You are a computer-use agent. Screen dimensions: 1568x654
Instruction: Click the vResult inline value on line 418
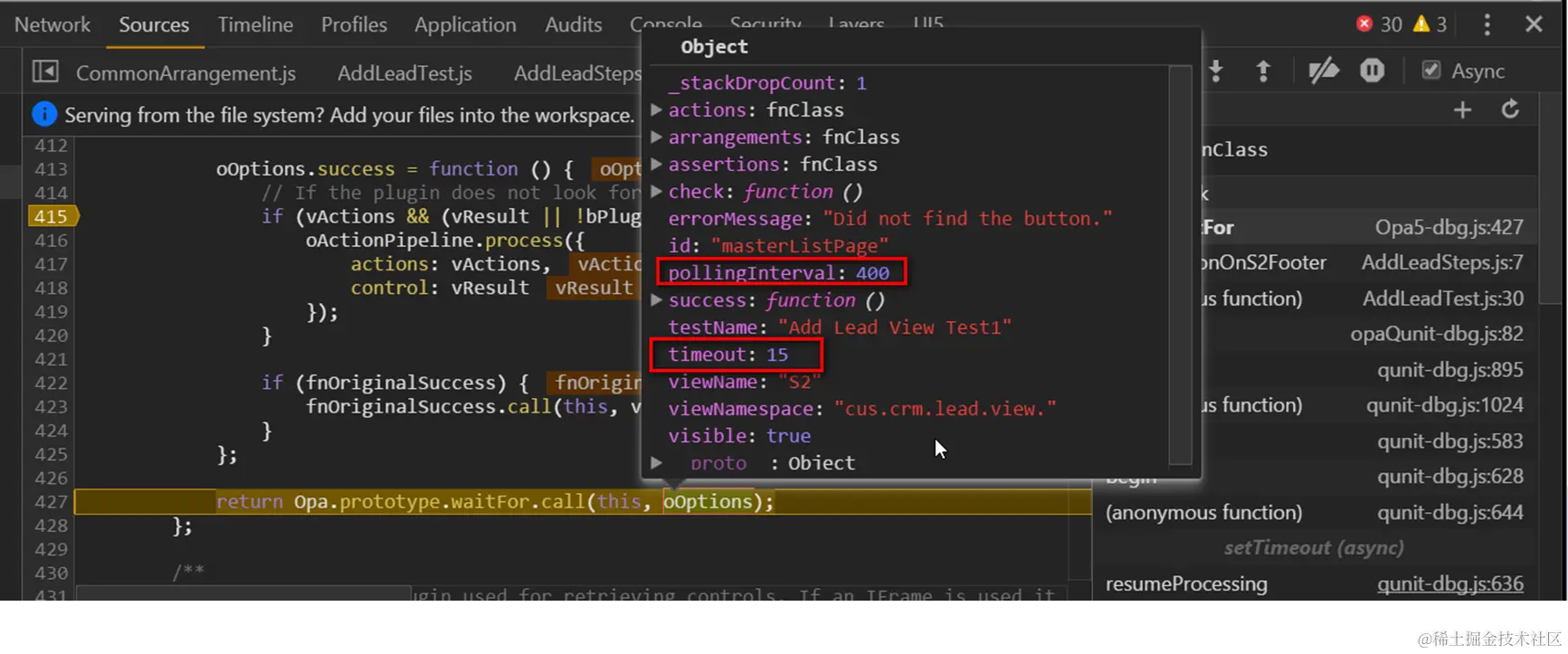click(594, 288)
